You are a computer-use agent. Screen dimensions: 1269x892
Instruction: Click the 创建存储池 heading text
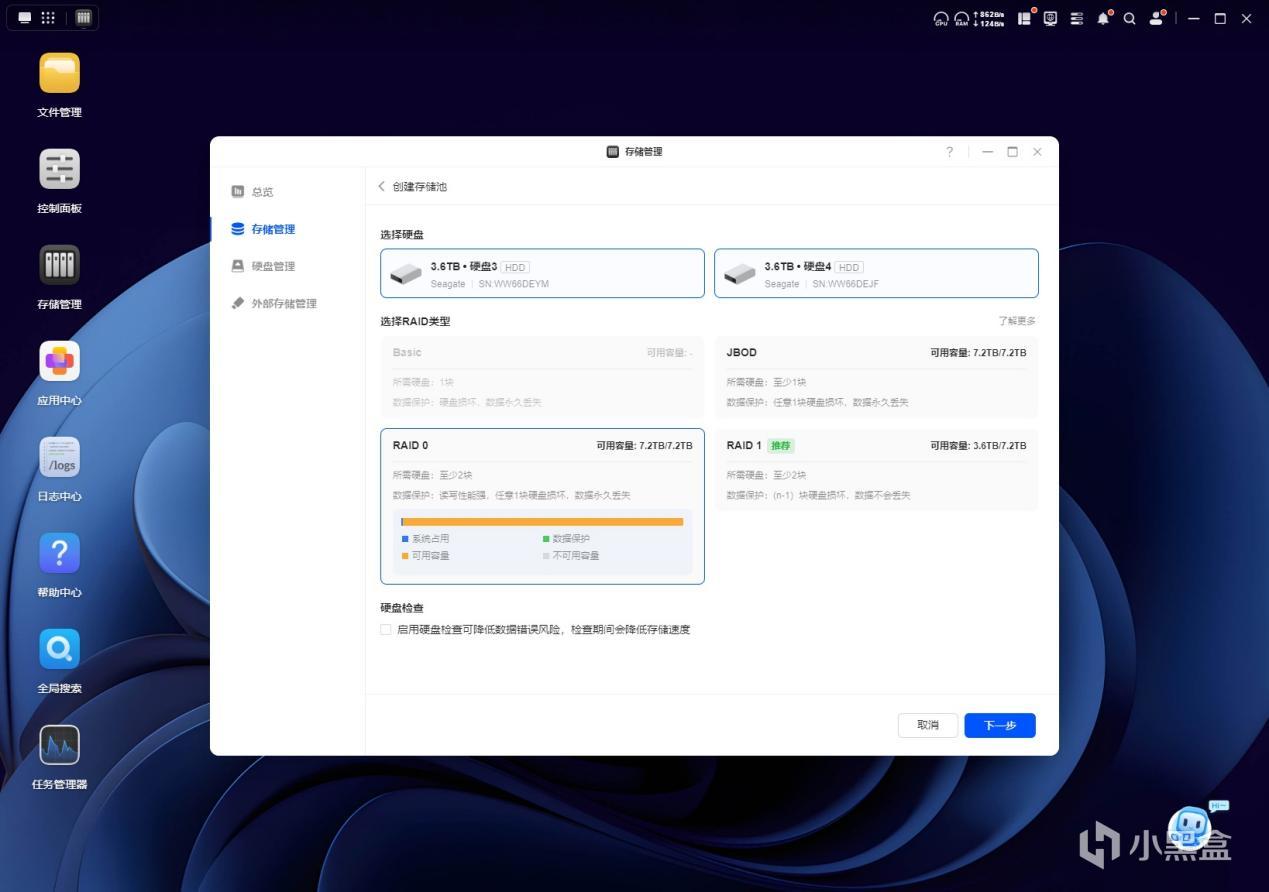420,187
